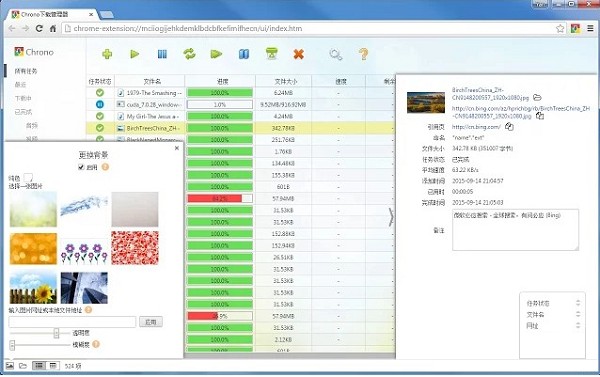This screenshot has height=377, width=600.
Task: Click the help icon next to the 模糊度 slider
Action: point(96,344)
